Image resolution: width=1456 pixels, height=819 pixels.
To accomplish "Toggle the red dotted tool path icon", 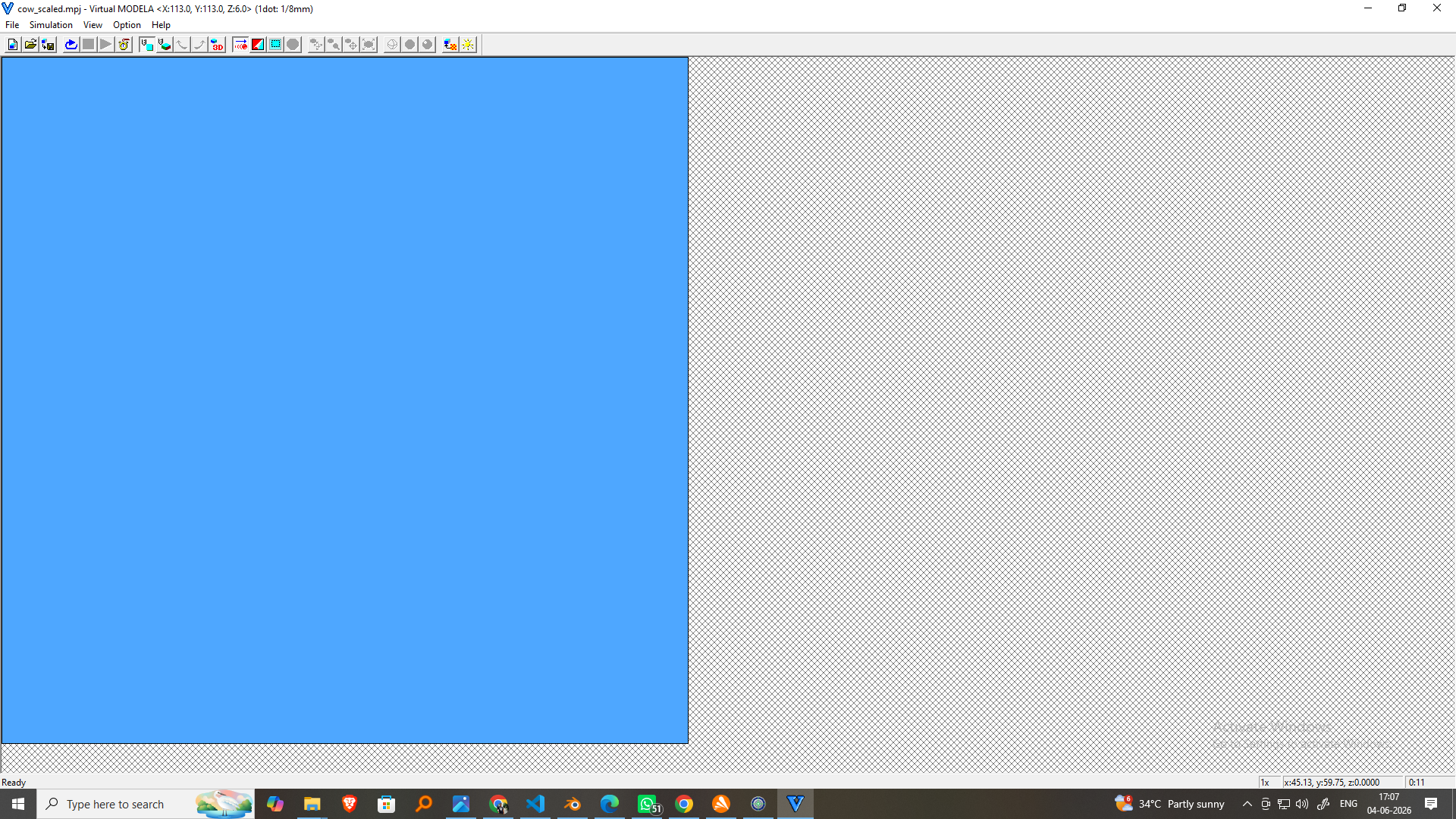I will [240, 45].
